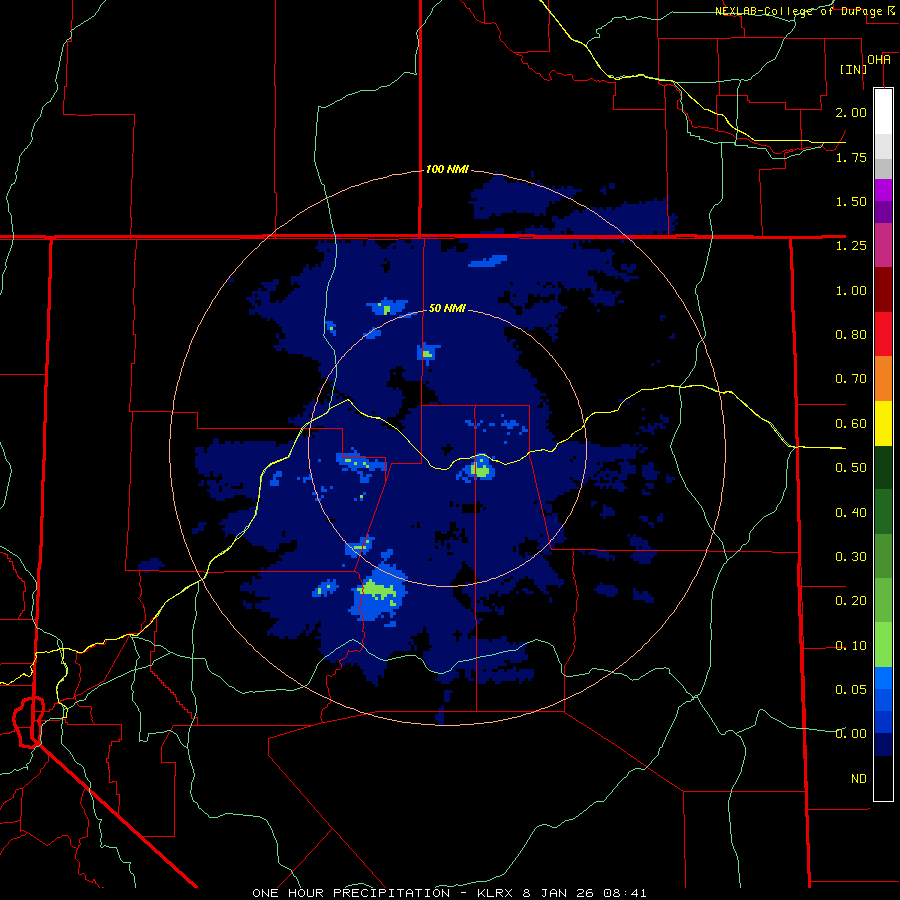The image size is (900, 900).
Task: Click the 0.70 legend value
Action: (851, 379)
